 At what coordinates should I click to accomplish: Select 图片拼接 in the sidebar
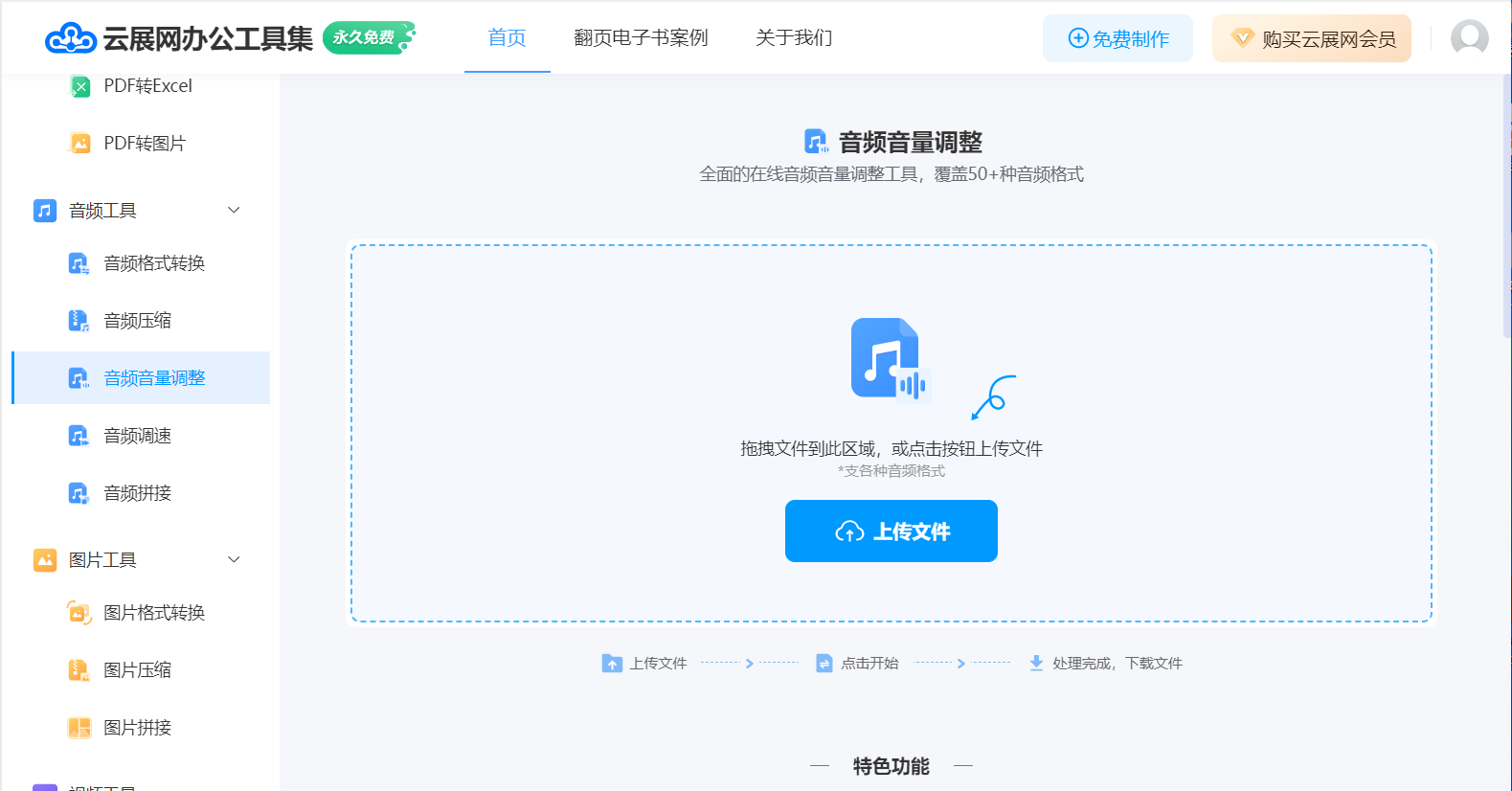pos(141,728)
